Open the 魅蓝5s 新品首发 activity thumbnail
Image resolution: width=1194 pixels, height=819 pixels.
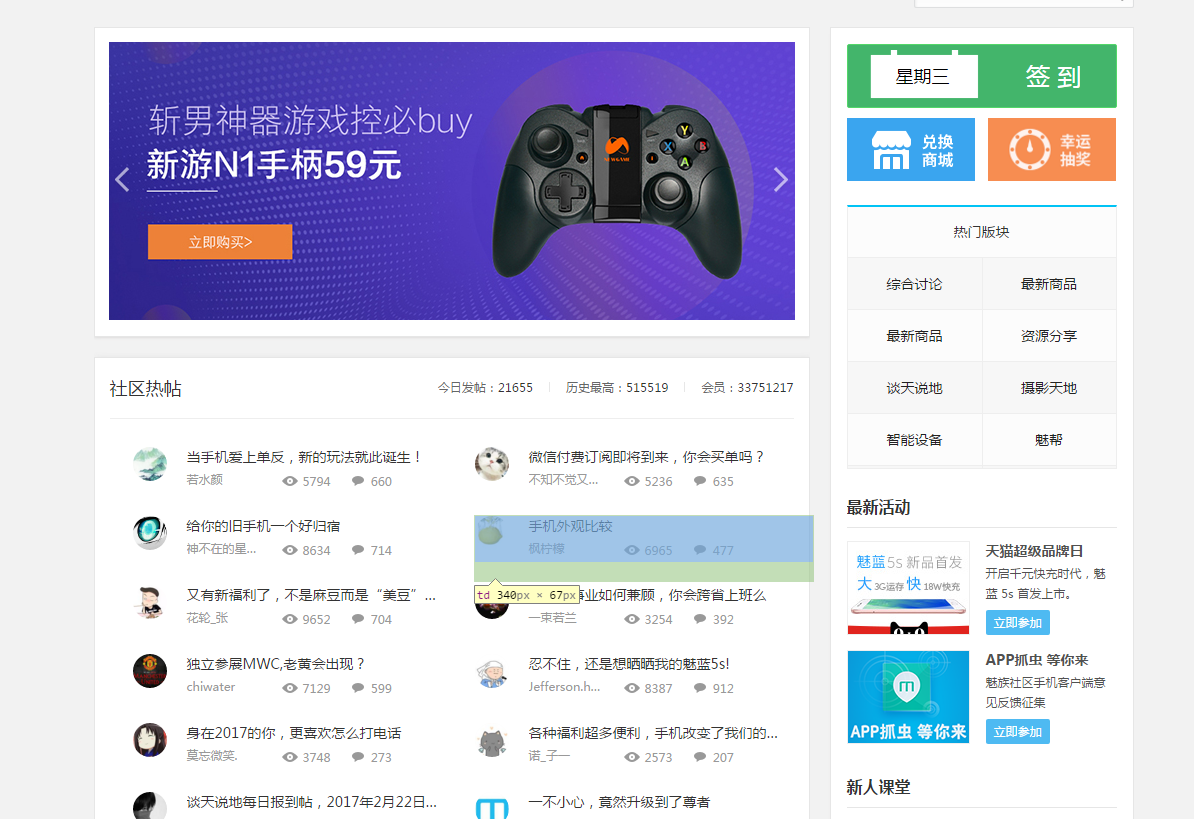click(908, 588)
